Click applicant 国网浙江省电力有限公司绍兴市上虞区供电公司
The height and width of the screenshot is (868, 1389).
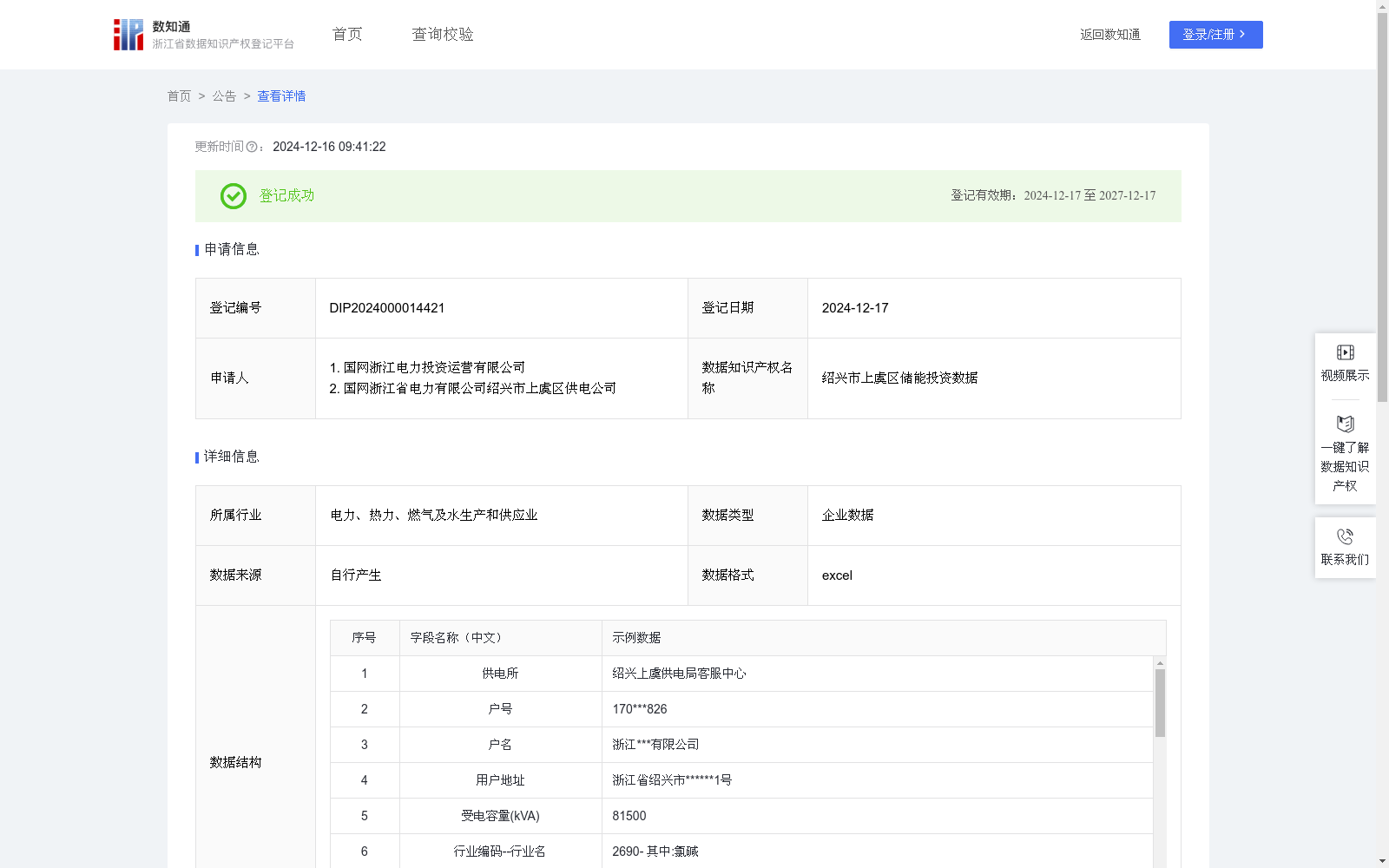(480, 389)
